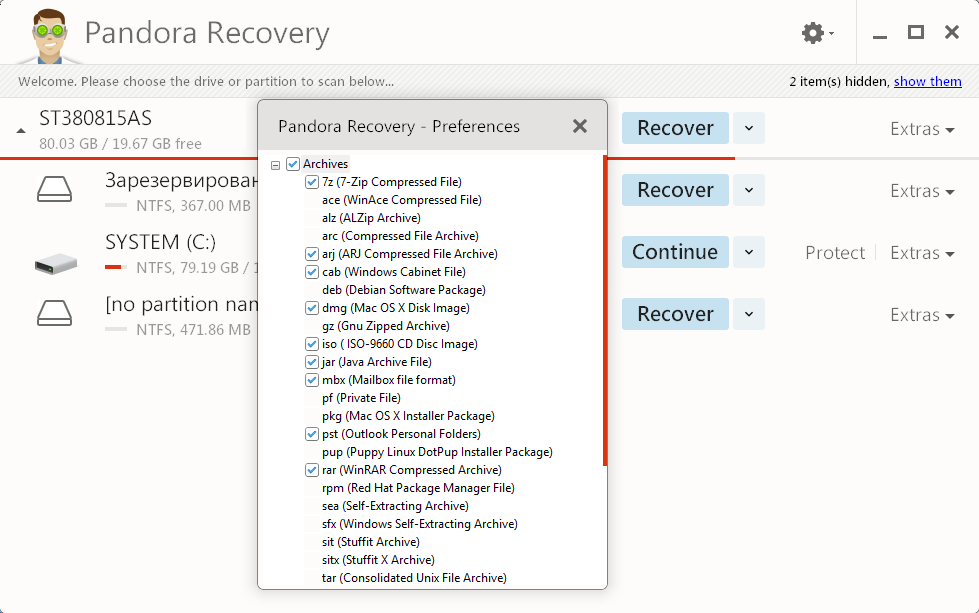Select pf (Private File) row

click(361, 398)
